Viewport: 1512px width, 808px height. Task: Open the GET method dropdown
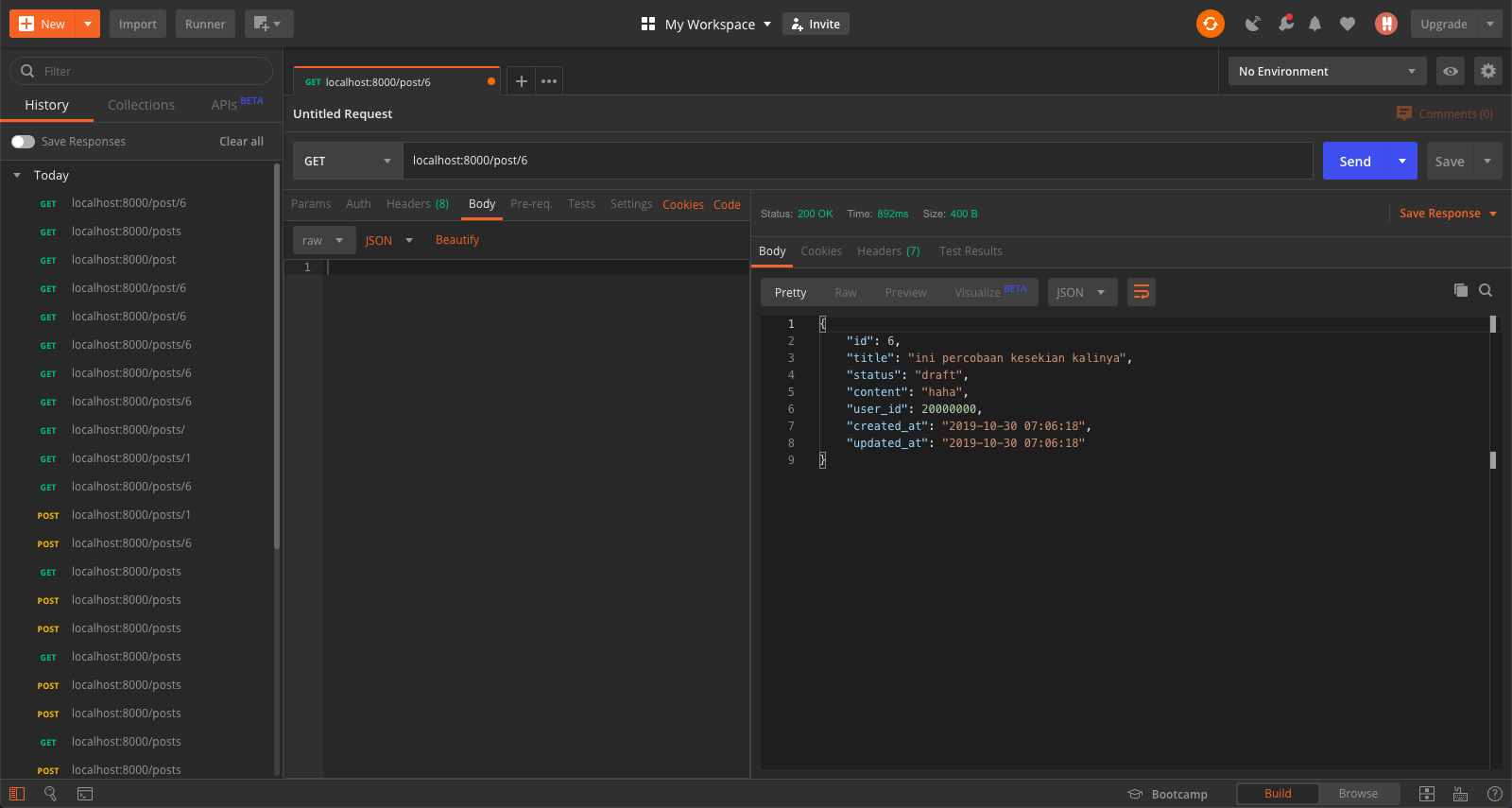pos(347,162)
